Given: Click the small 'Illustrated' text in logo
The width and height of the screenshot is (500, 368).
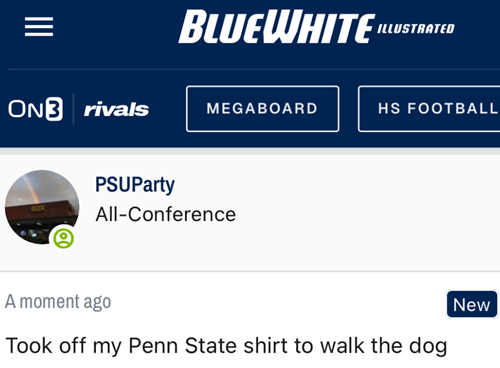Looking at the screenshot, I should (416, 29).
